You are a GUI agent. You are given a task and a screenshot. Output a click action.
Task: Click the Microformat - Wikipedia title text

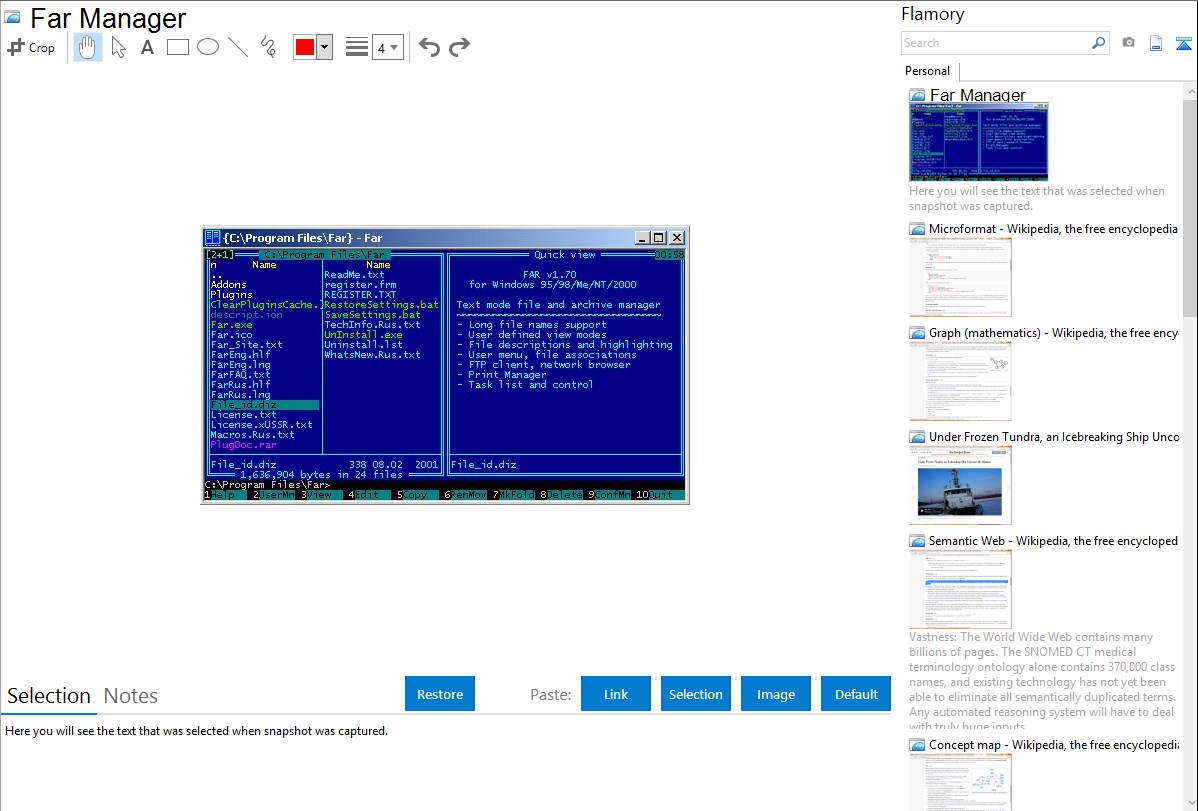point(1053,229)
